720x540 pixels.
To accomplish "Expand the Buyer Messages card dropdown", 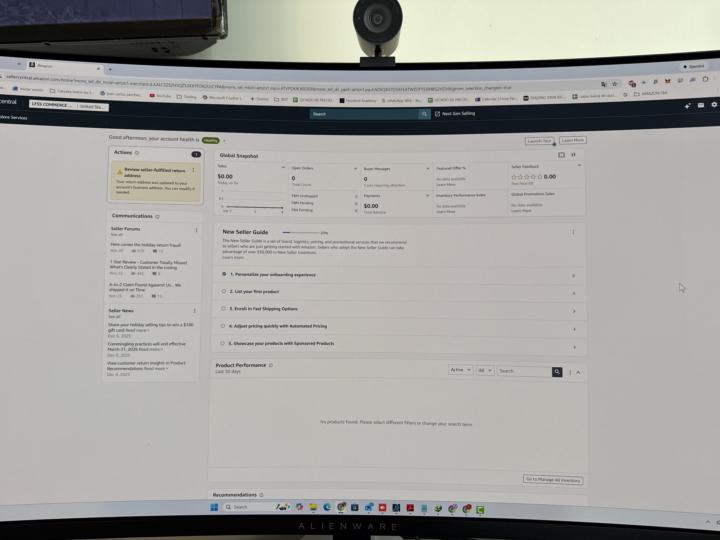I will pyautogui.click(x=428, y=169).
